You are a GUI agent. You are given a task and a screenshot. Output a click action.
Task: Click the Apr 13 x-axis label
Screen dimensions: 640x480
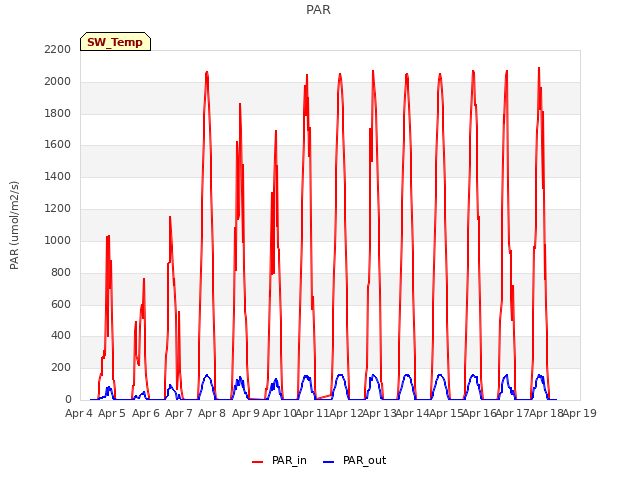pos(379,413)
